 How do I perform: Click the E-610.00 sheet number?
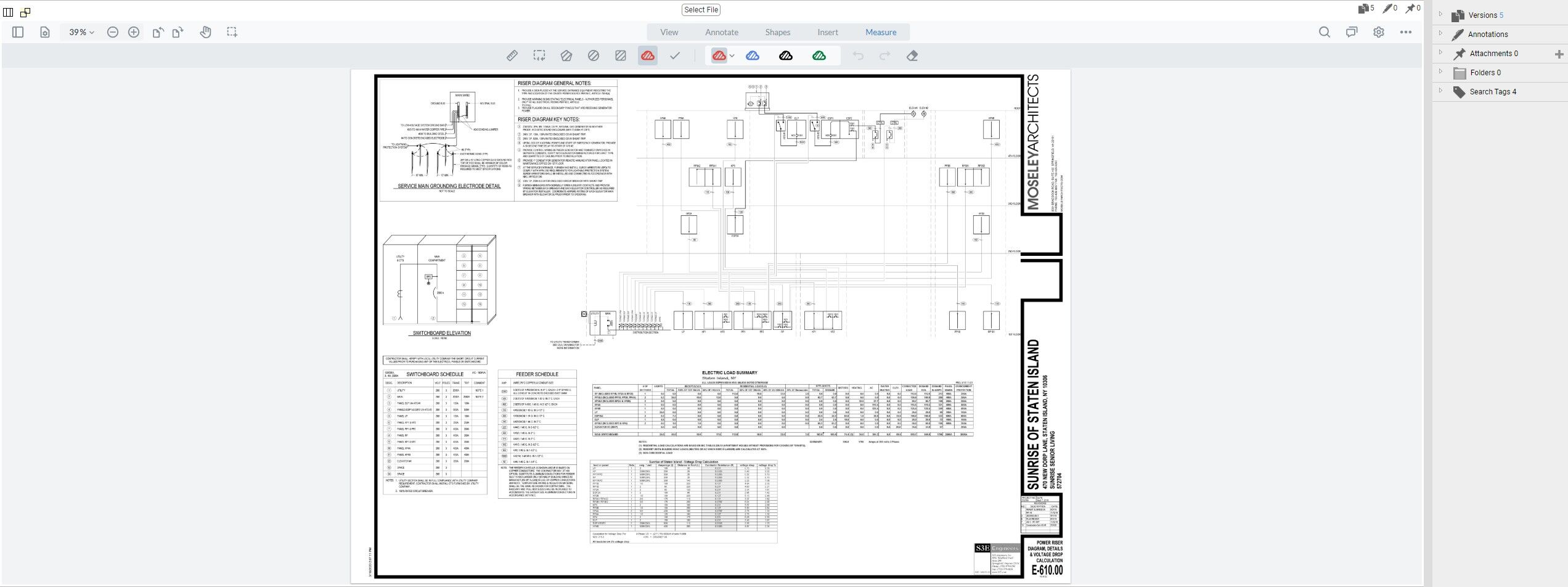(1047, 570)
